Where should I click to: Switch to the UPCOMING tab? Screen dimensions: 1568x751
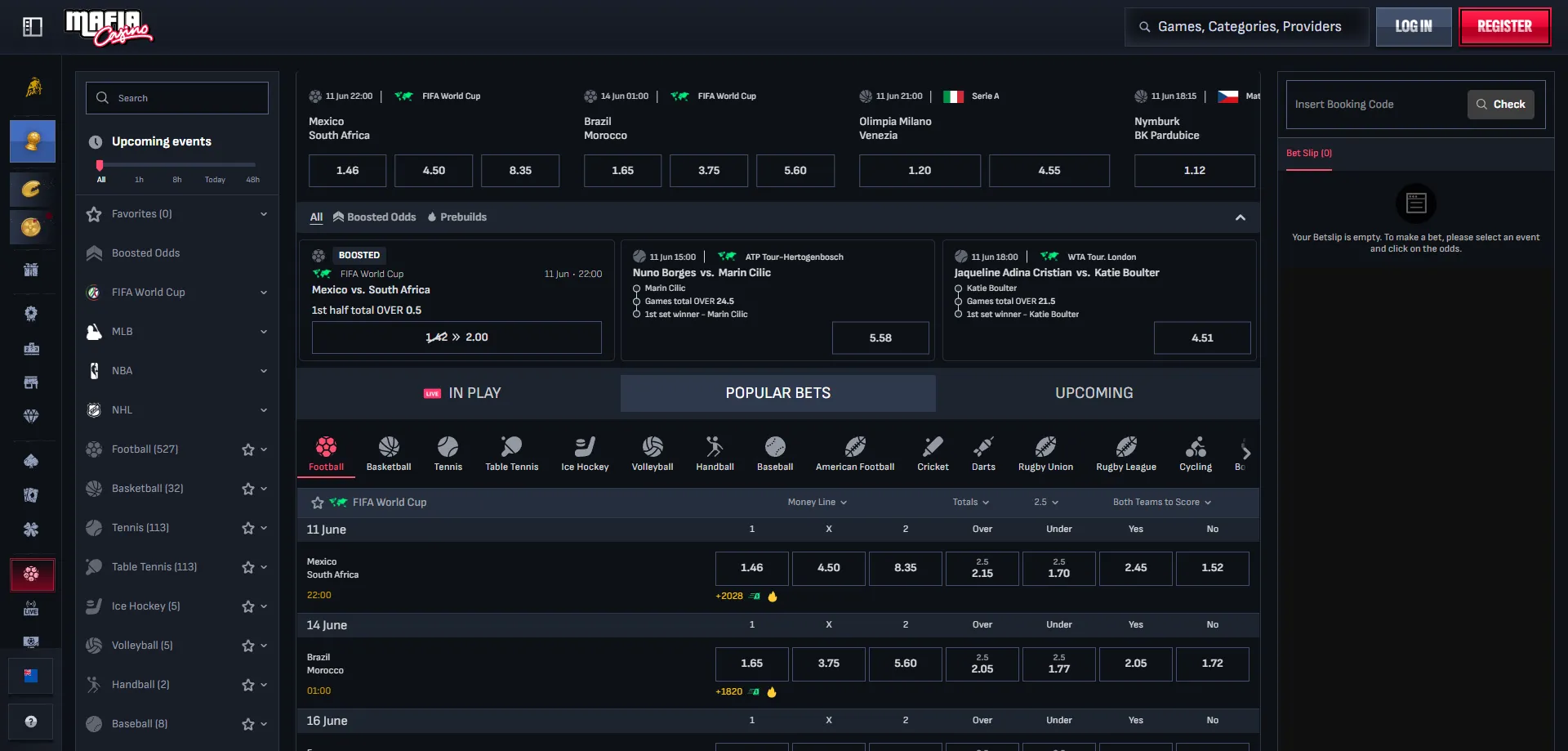(1094, 393)
